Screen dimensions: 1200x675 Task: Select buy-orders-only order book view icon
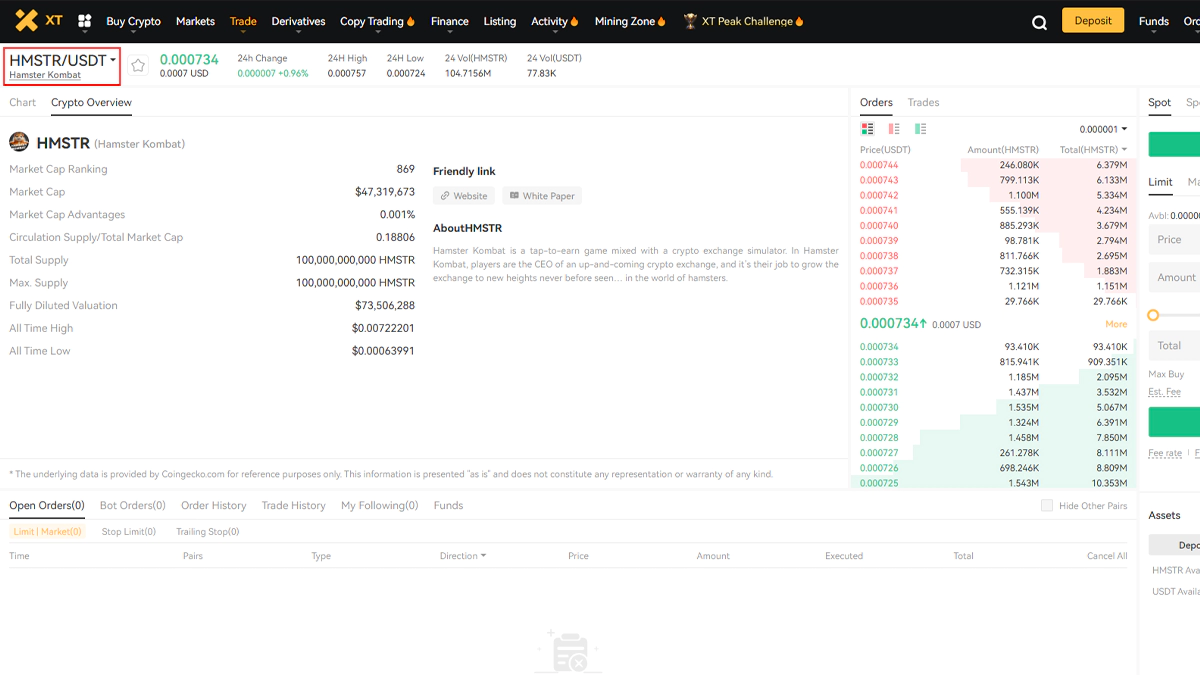point(920,129)
